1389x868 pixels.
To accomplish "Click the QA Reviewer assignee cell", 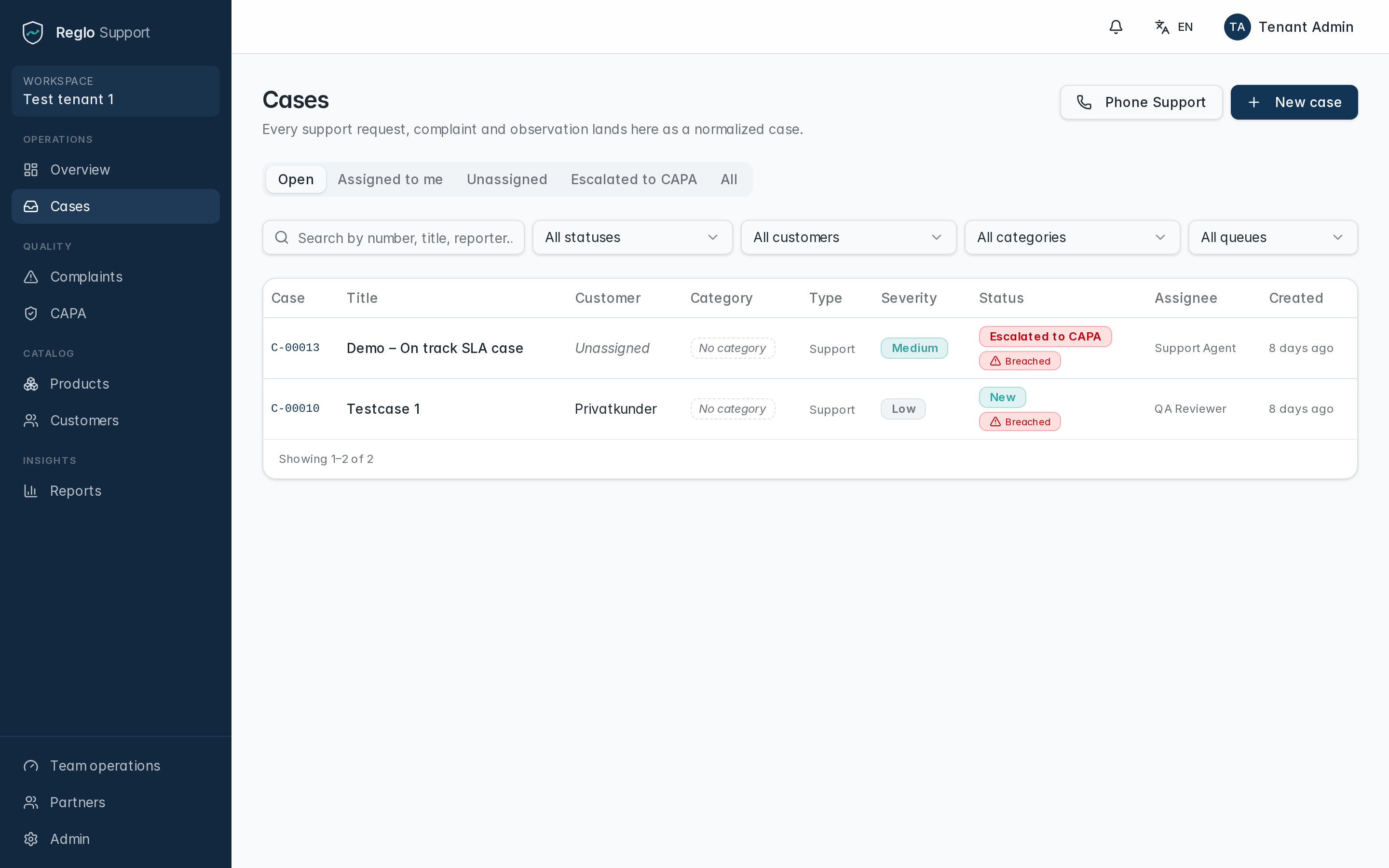I will point(1190,409).
